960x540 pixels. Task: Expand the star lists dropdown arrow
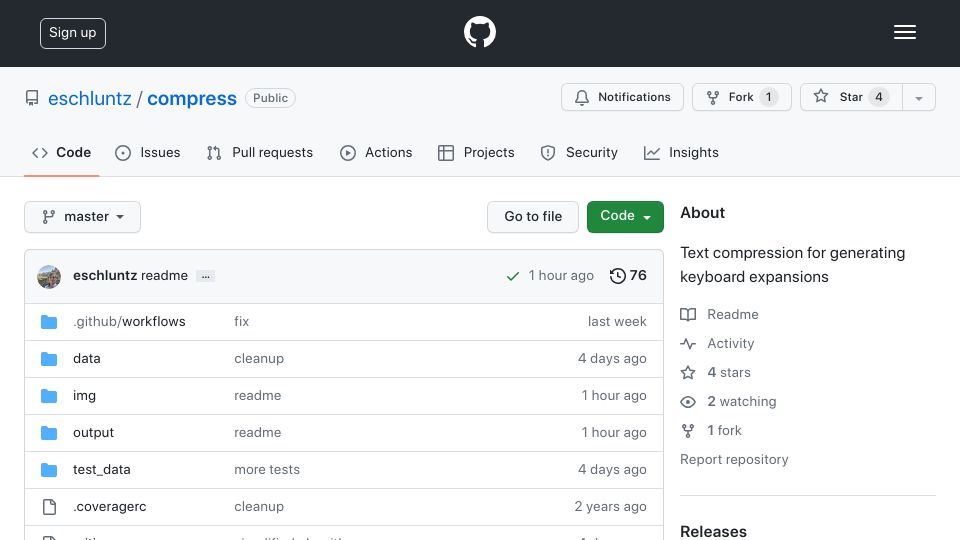point(918,98)
